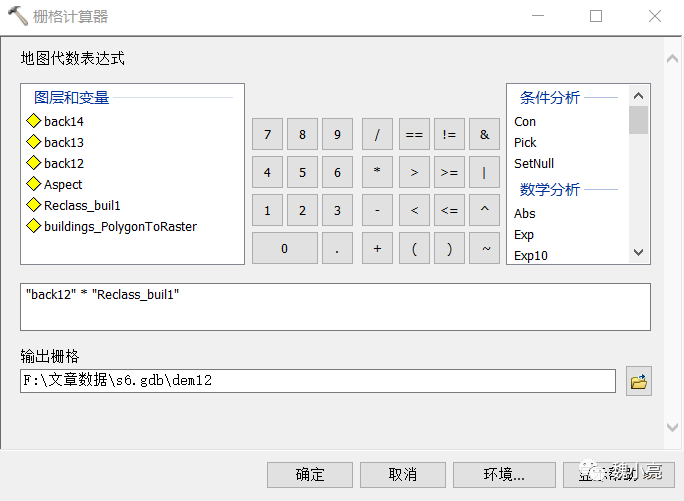Insert a closing parenthesis

tap(449, 248)
